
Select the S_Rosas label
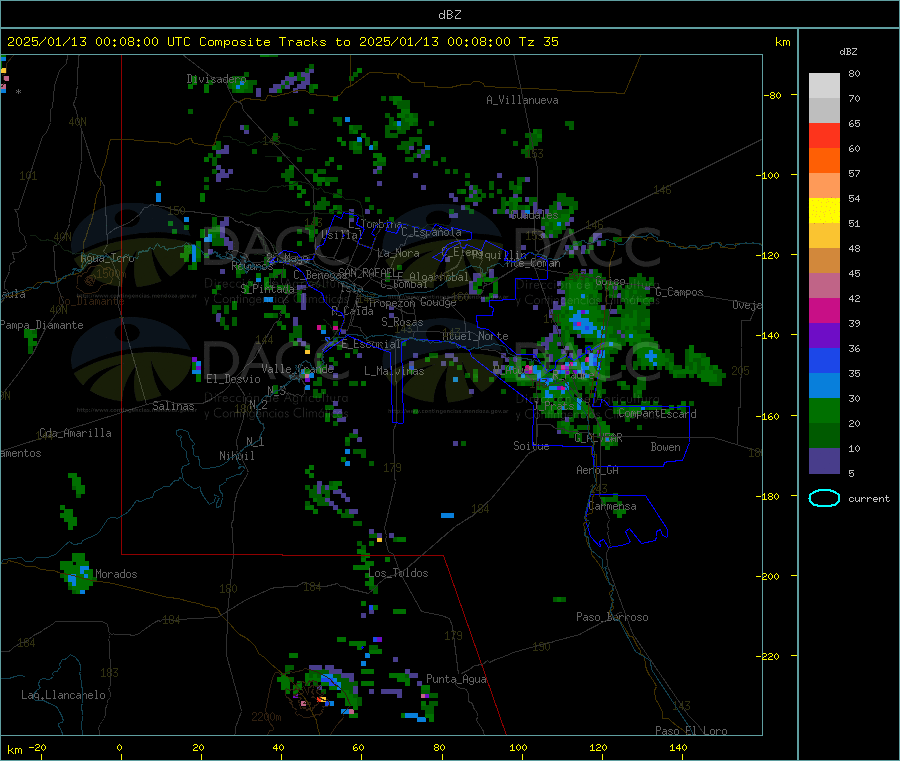click(x=402, y=322)
